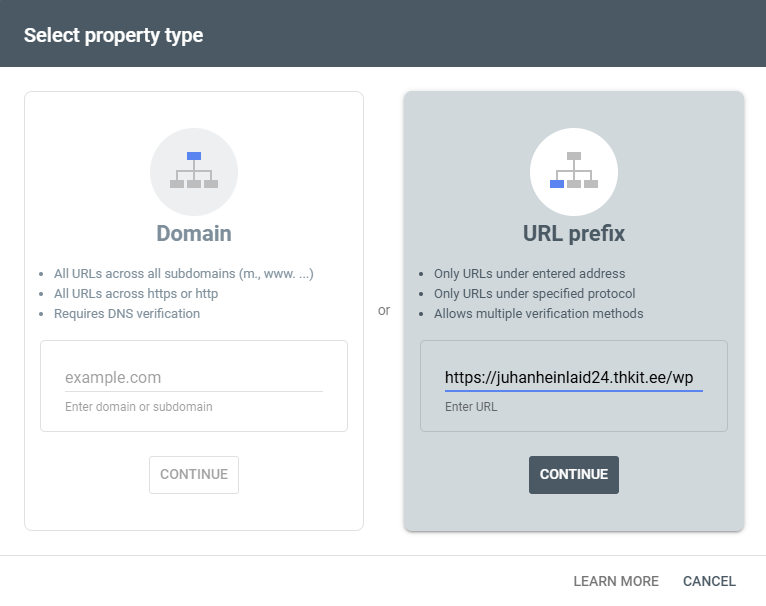Select the URL prefix heading text
The image size is (766, 606).
click(574, 234)
